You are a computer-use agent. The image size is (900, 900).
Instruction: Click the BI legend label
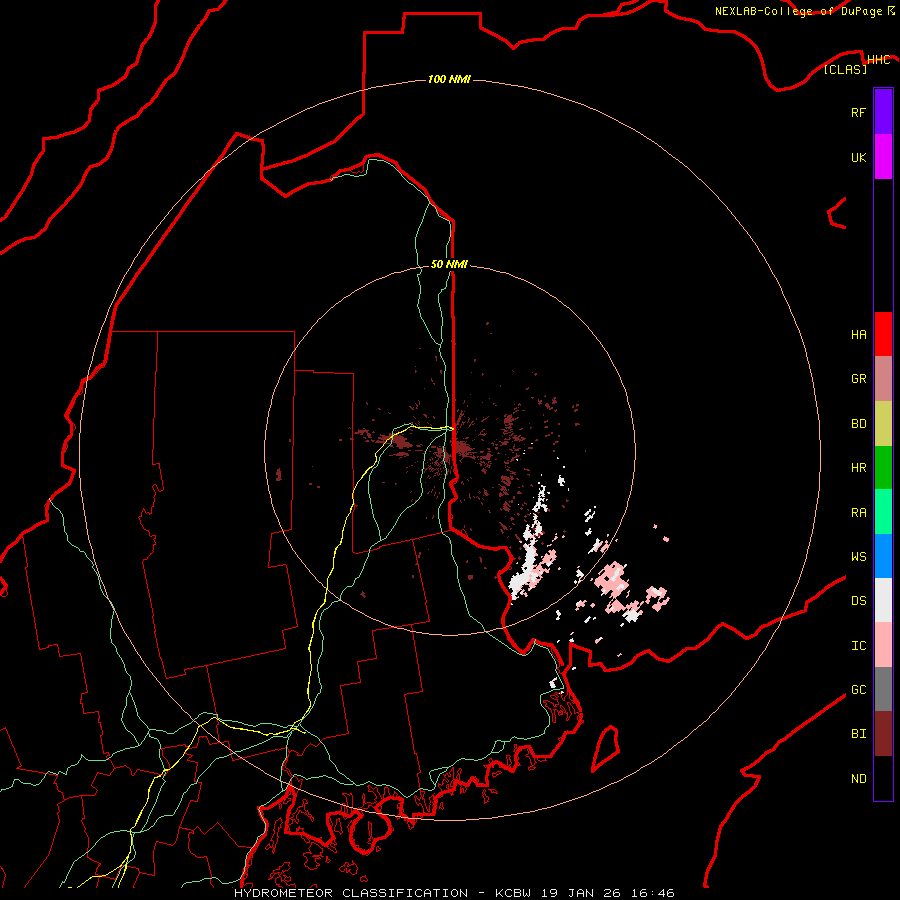click(858, 734)
